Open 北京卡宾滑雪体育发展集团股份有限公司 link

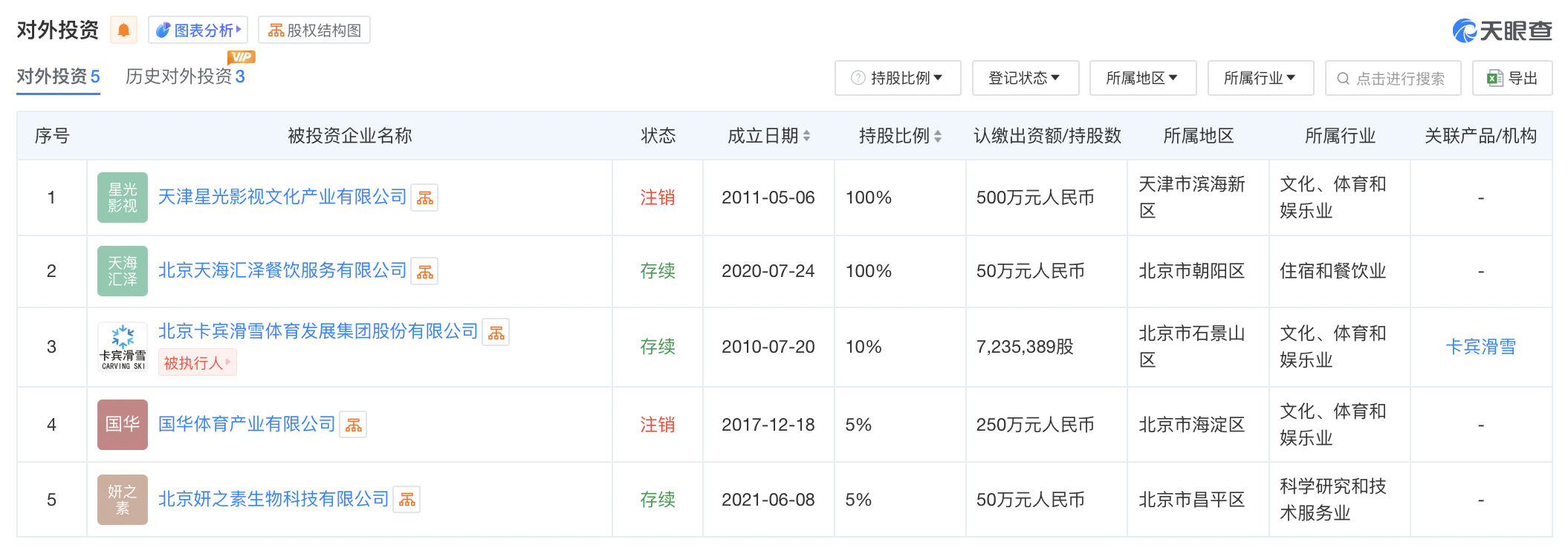pyautogui.click(x=318, y=331)
